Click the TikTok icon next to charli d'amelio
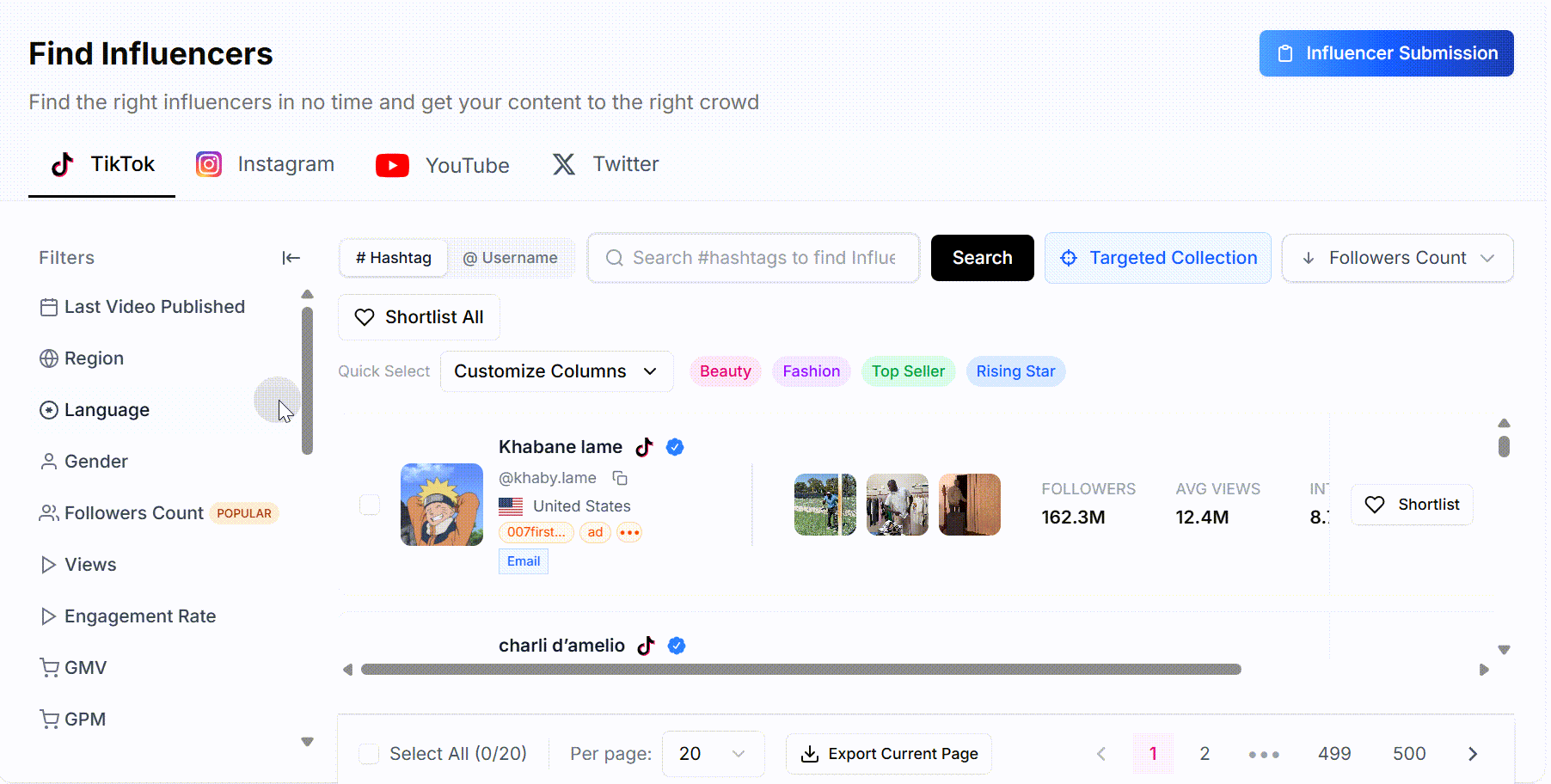1551x784 pixels. pos(646,646)
